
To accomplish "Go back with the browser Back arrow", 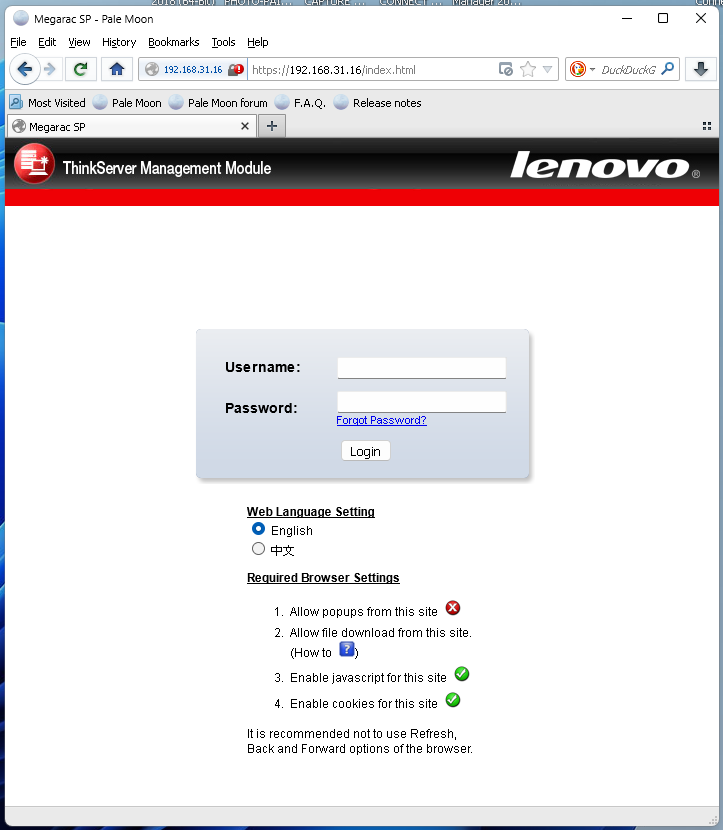I will tap(24, 69).
